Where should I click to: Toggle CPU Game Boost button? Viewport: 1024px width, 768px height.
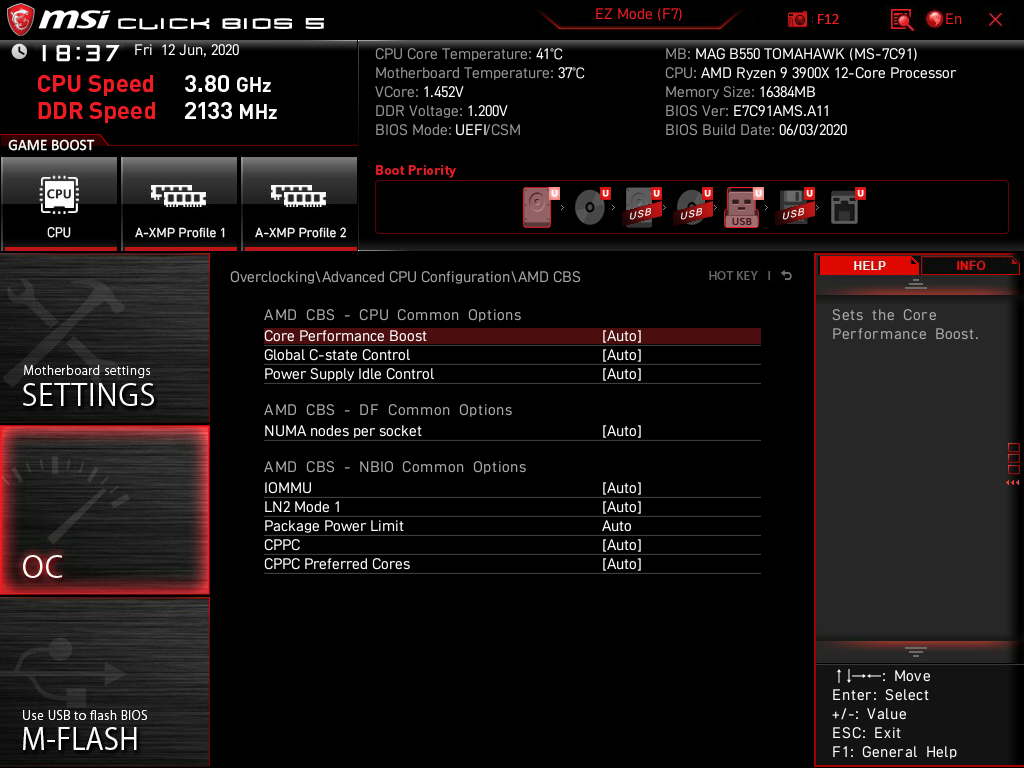coord(59,204)
